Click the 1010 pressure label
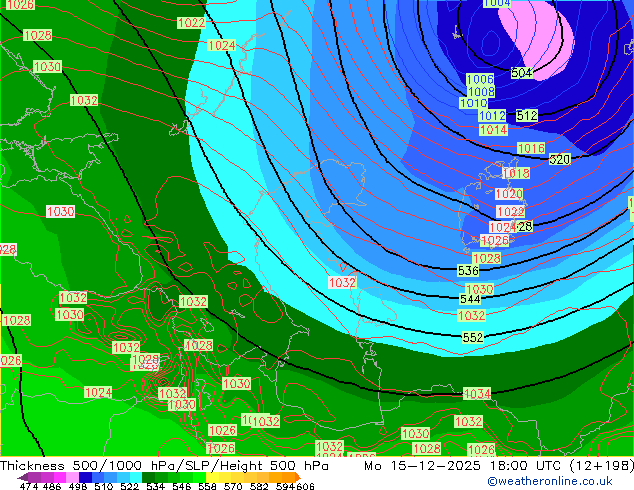The height and width of the screenshot is (490, 634). click(x=473, y=103)
